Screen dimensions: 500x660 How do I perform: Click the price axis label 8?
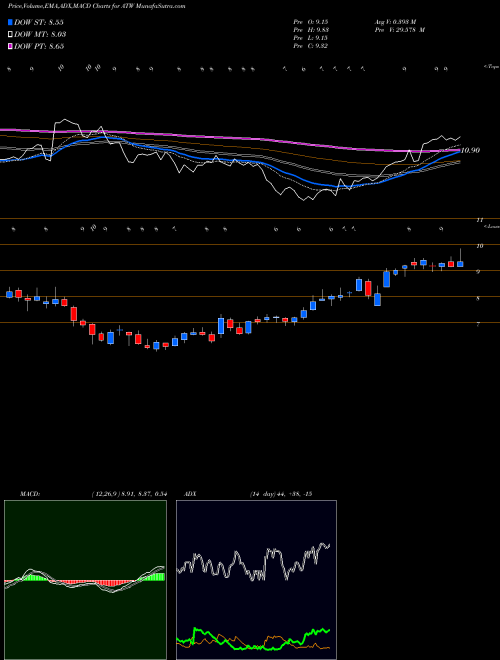478,298
